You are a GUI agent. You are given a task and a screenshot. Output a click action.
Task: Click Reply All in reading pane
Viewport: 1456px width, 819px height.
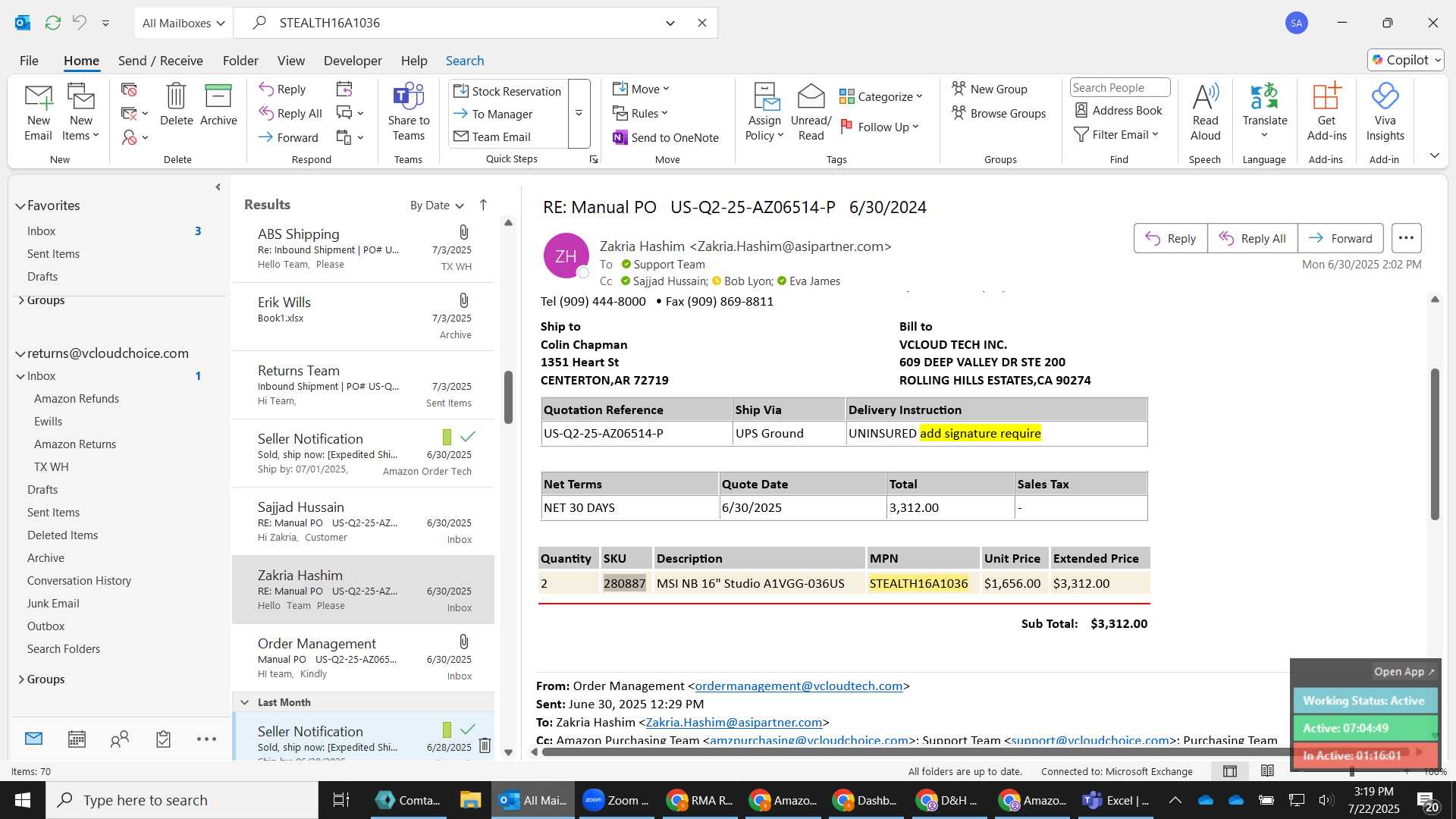1252,238
